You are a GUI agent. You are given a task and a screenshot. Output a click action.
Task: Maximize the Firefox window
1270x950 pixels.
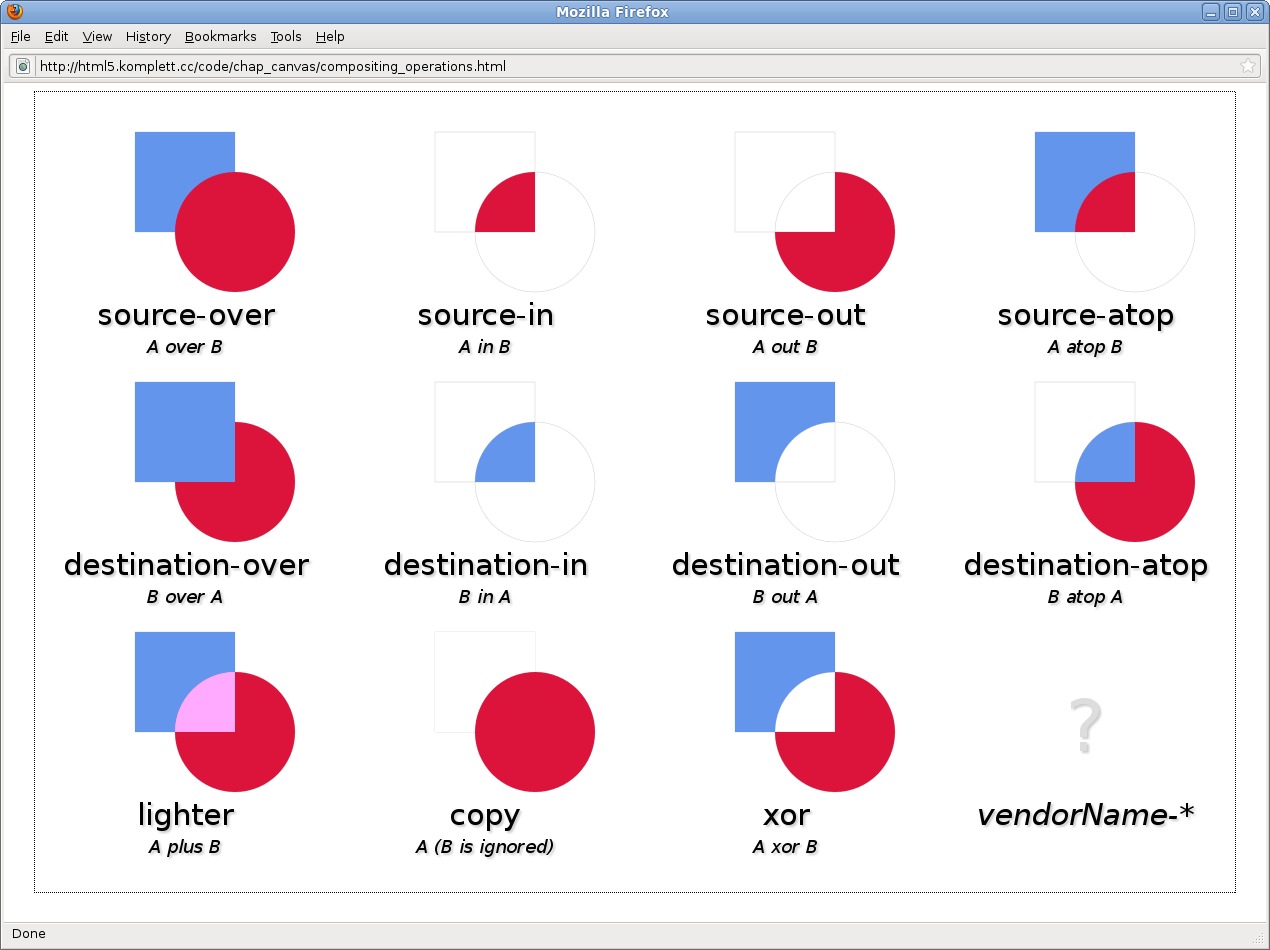(1233, 12)
